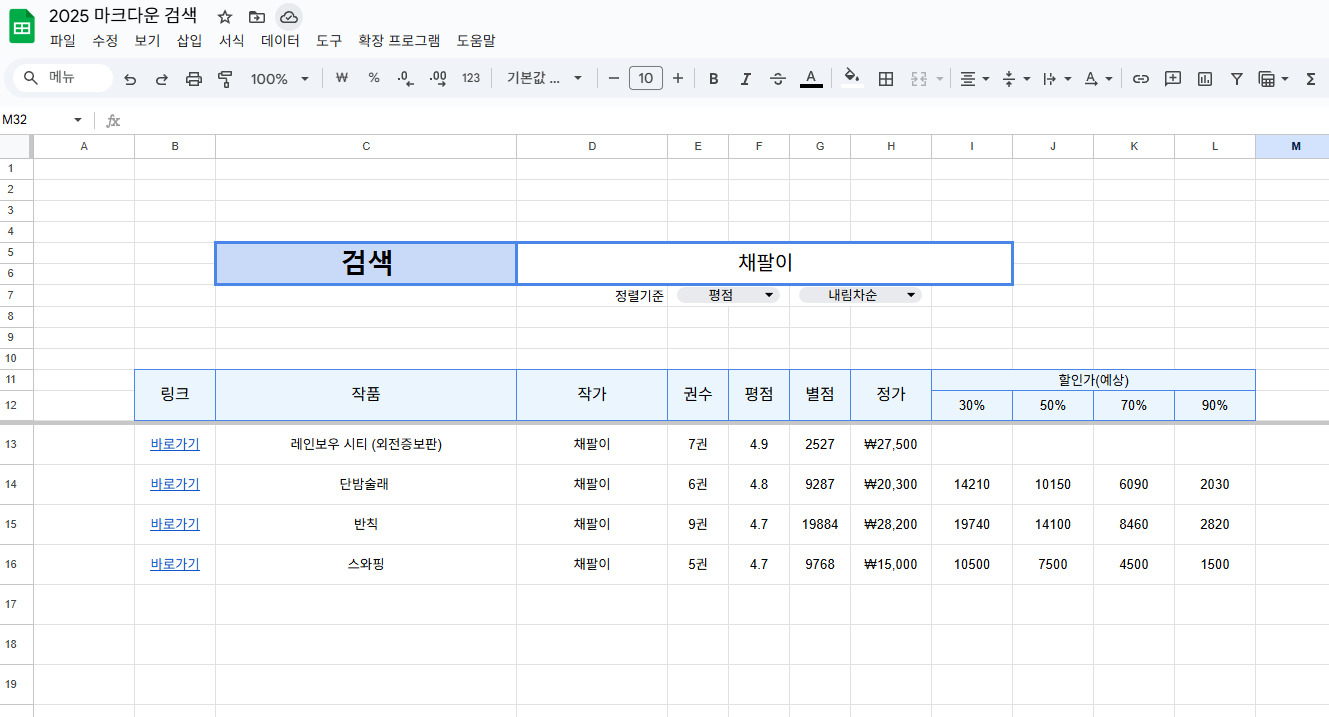Image resolution: width=1329 pixels, height=717 pixels.
Task: Click the undo arrow icon
Action: coord(130,79)
